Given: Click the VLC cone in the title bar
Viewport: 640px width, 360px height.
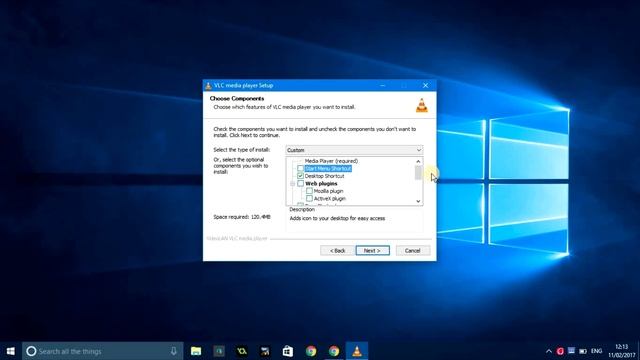Looking at the screenshot, I should (208, 85).
